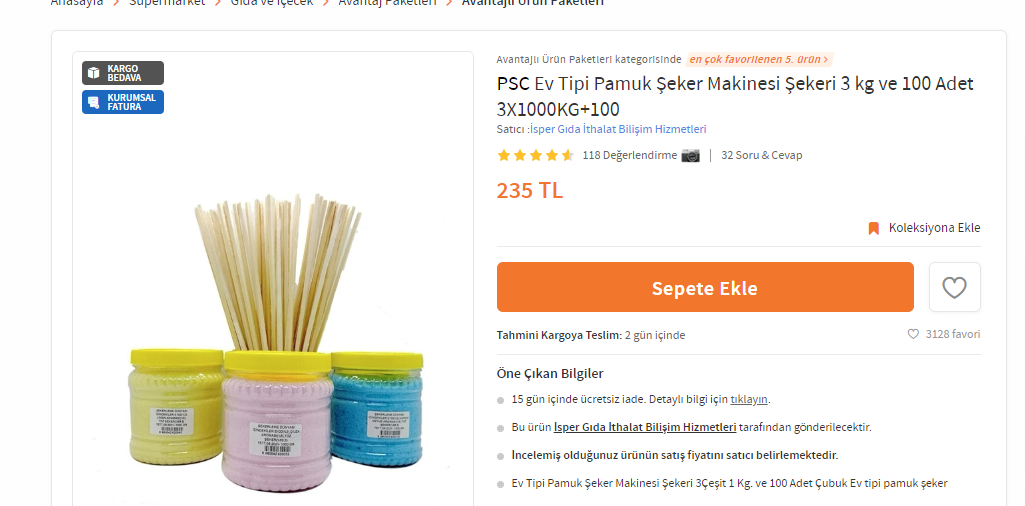Click the breadcrumb arrow before Supermarket
The width and height of the screenshot is (1025, 506).
pos(116,3)
